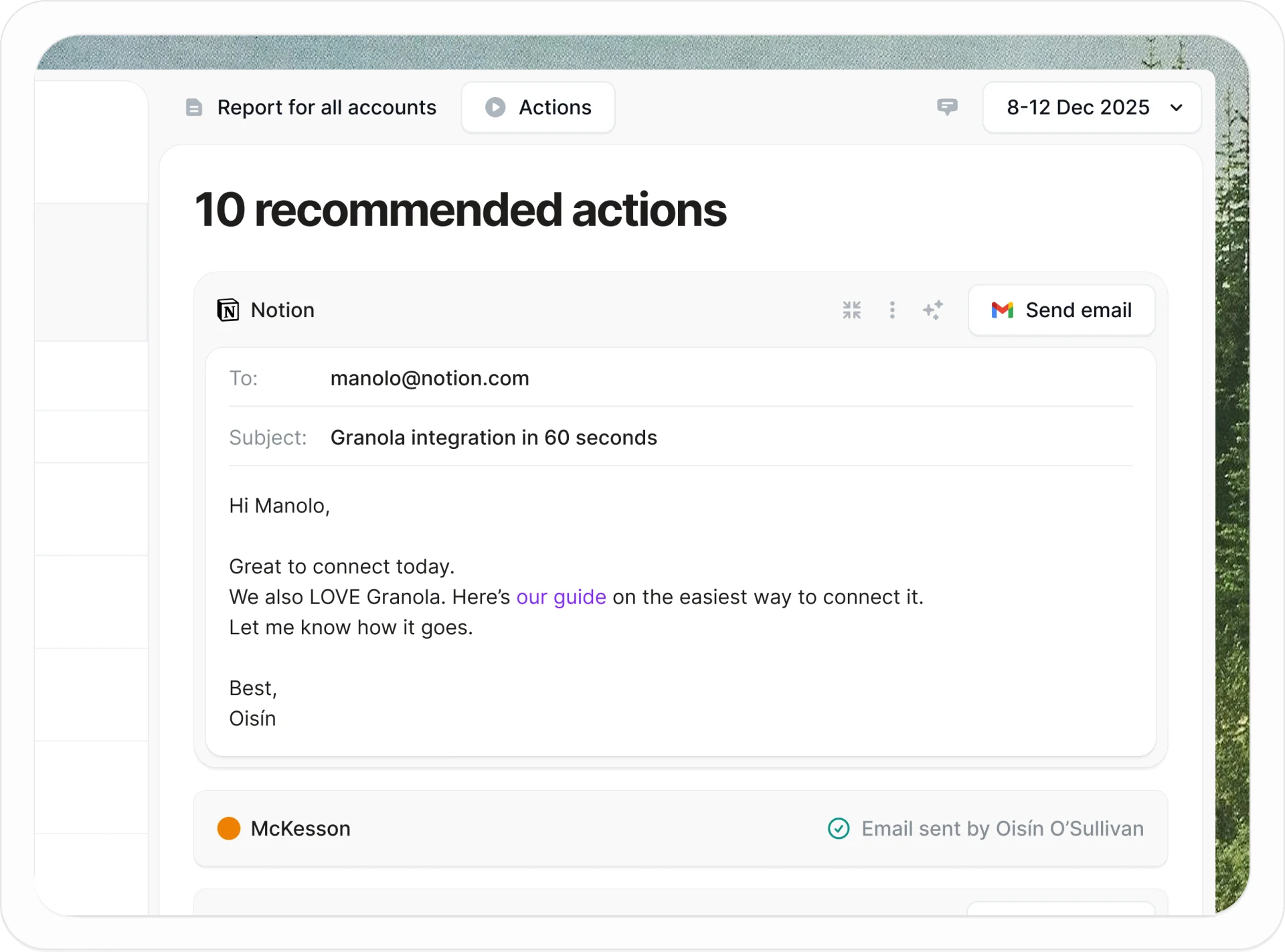Click the green email-sent checkmark icon

839,828
